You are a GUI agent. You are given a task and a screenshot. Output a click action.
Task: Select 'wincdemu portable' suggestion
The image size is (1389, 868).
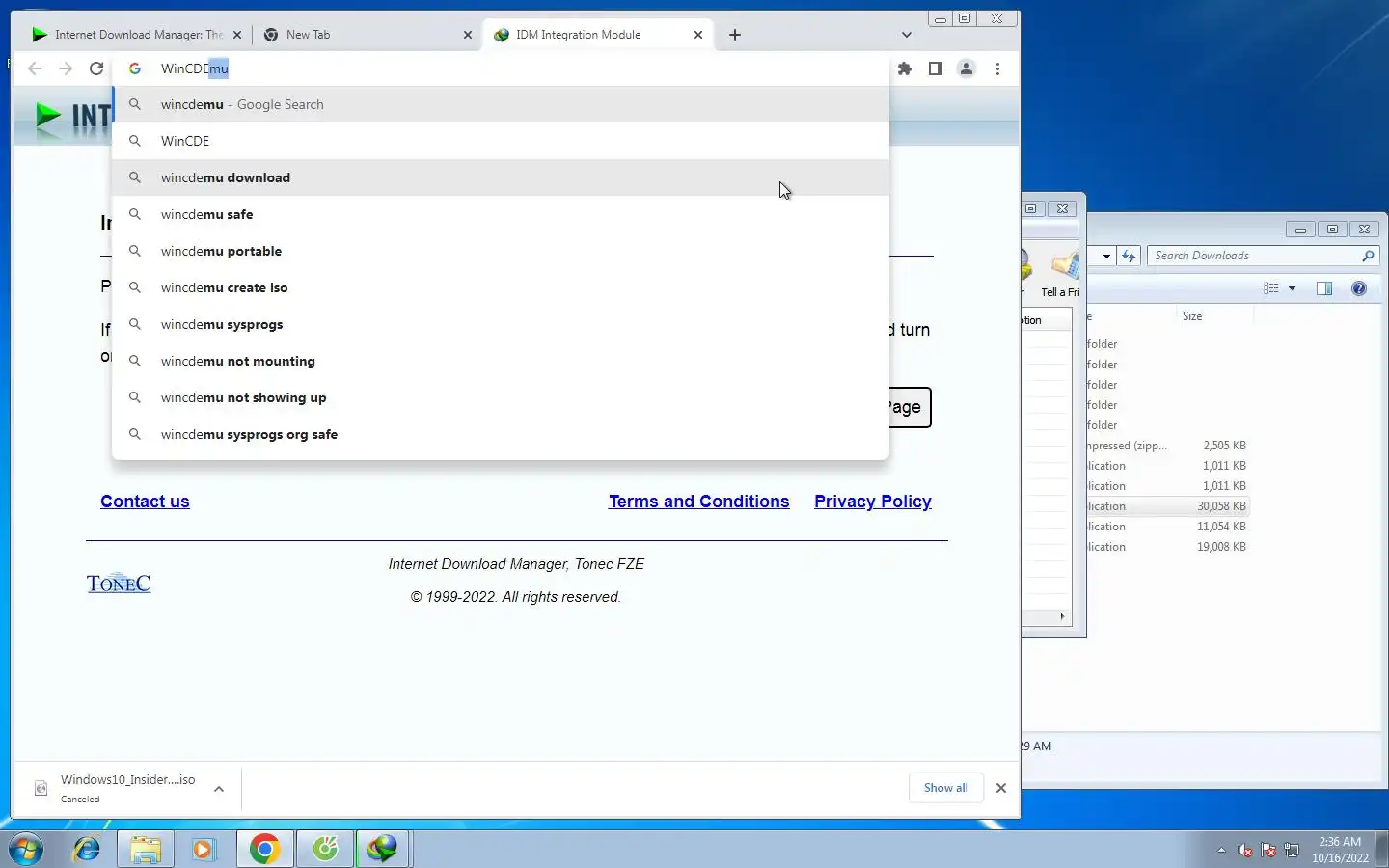(x=501, y=251)
